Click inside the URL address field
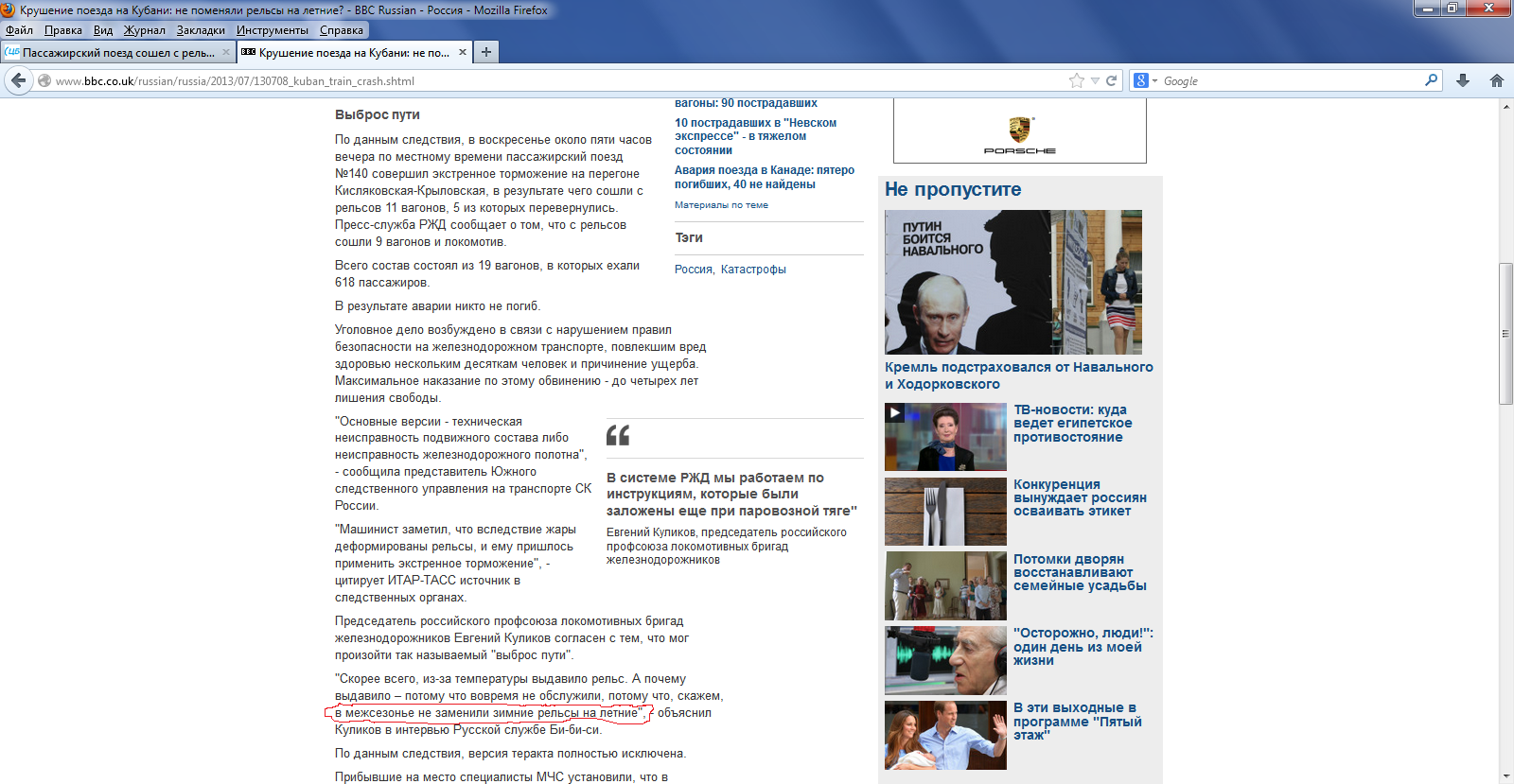Screen dimensions: 1514x784 [x=568, y=81]
